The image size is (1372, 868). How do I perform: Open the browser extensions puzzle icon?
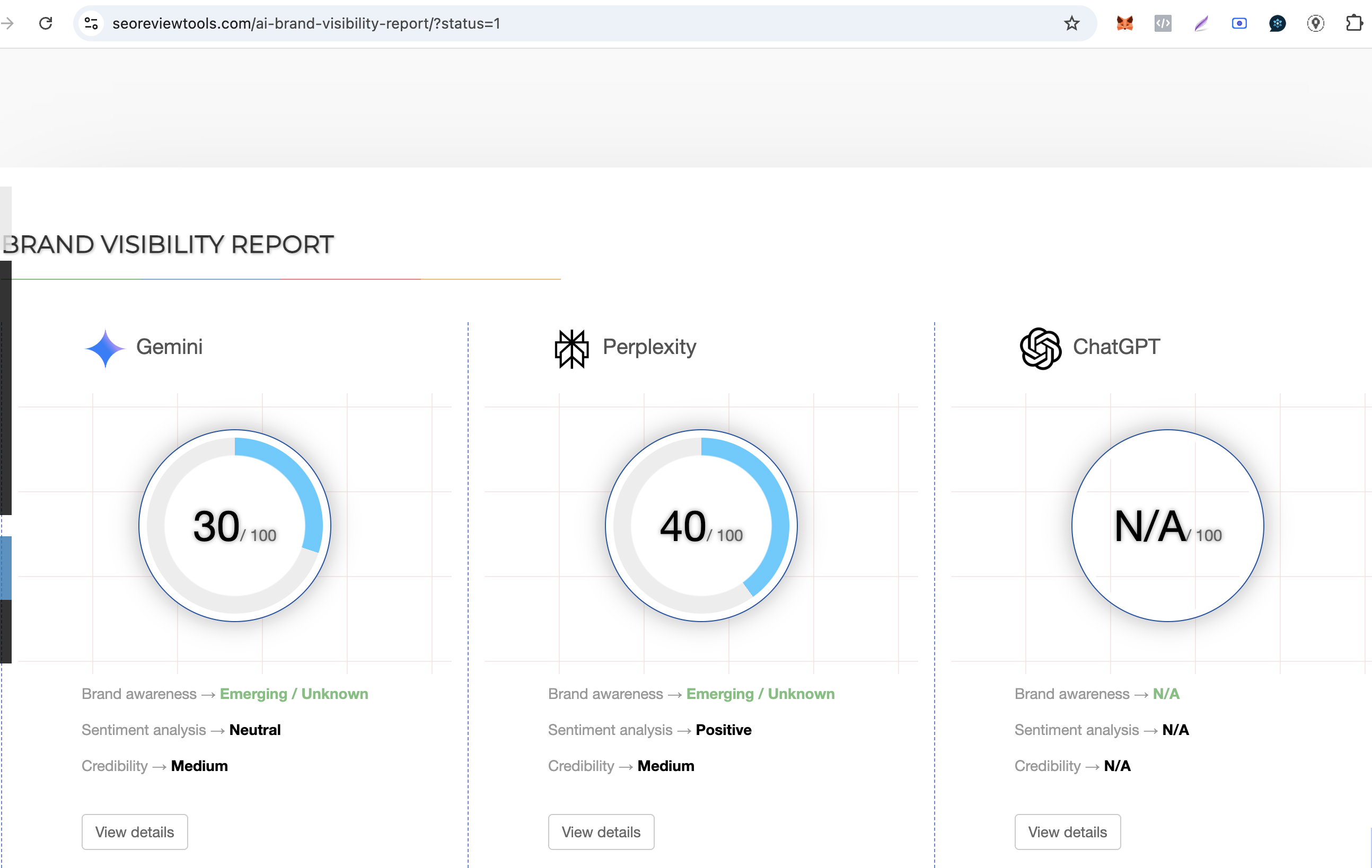pyautogui.click(x=1353, y=23)
